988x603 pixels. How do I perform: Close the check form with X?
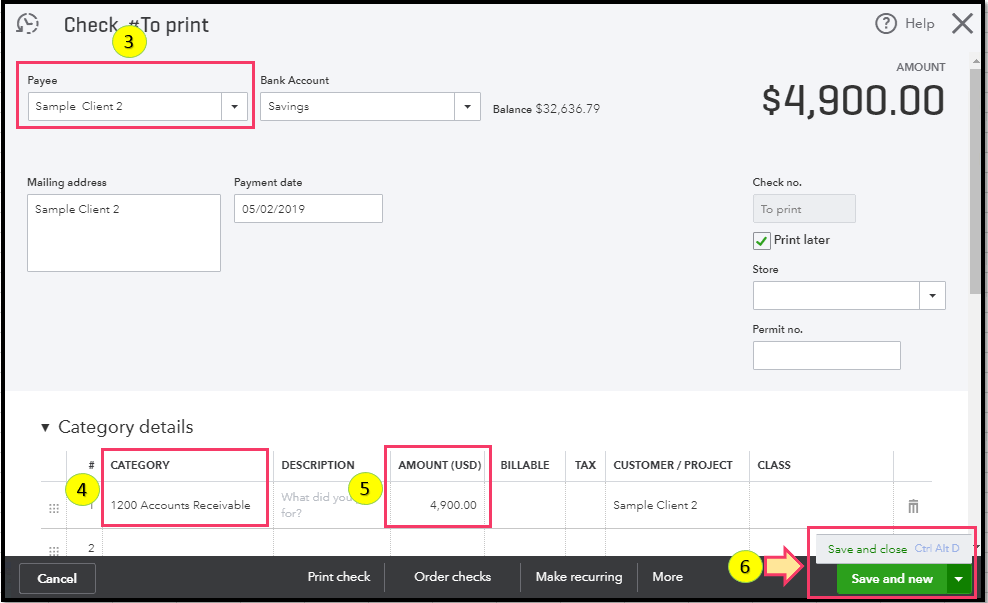962,24
